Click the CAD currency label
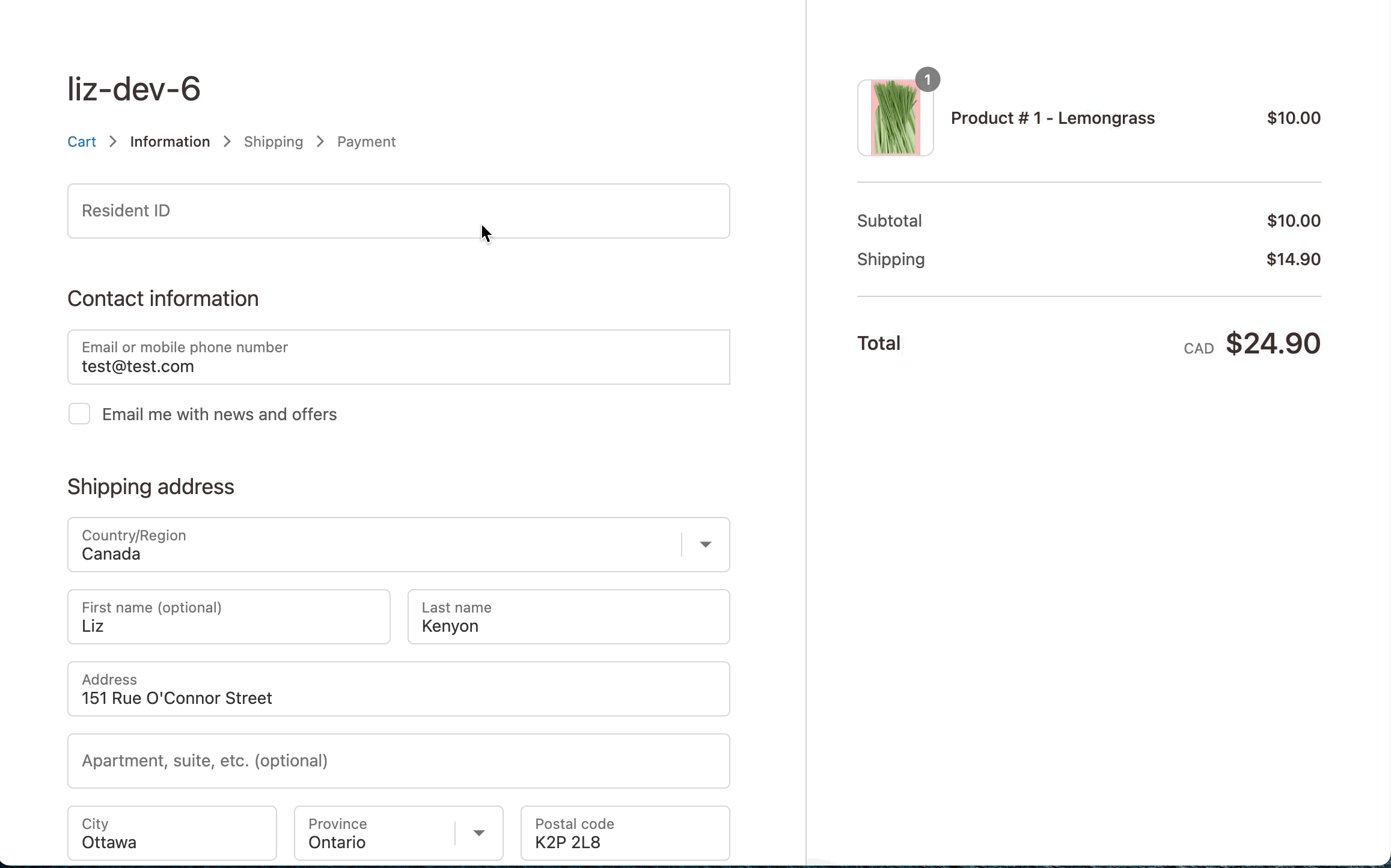Image resolution: width=1391 pixels, height=868 pixels. (x=1199, y=349)
